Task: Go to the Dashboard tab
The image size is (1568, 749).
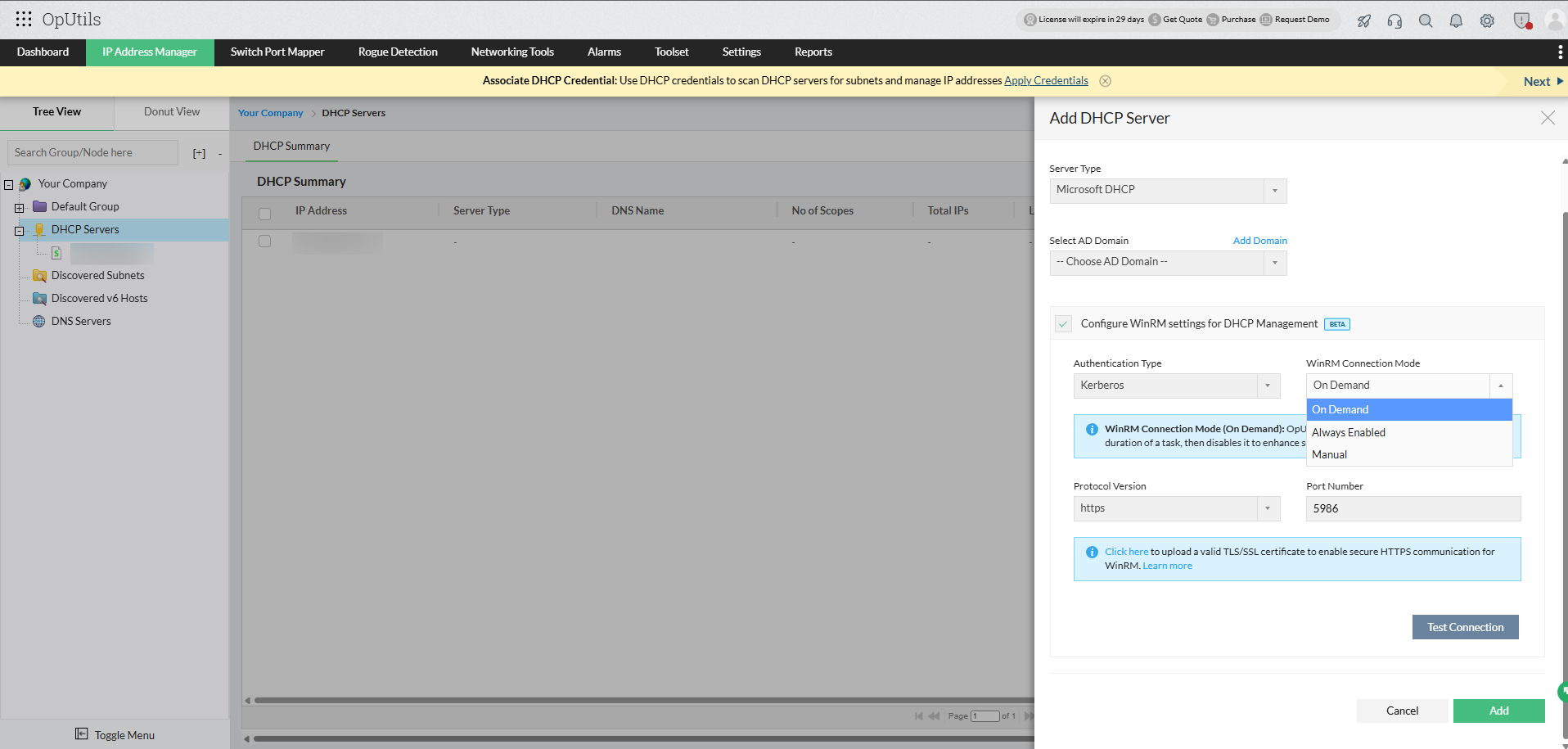Action: (43, 52)
